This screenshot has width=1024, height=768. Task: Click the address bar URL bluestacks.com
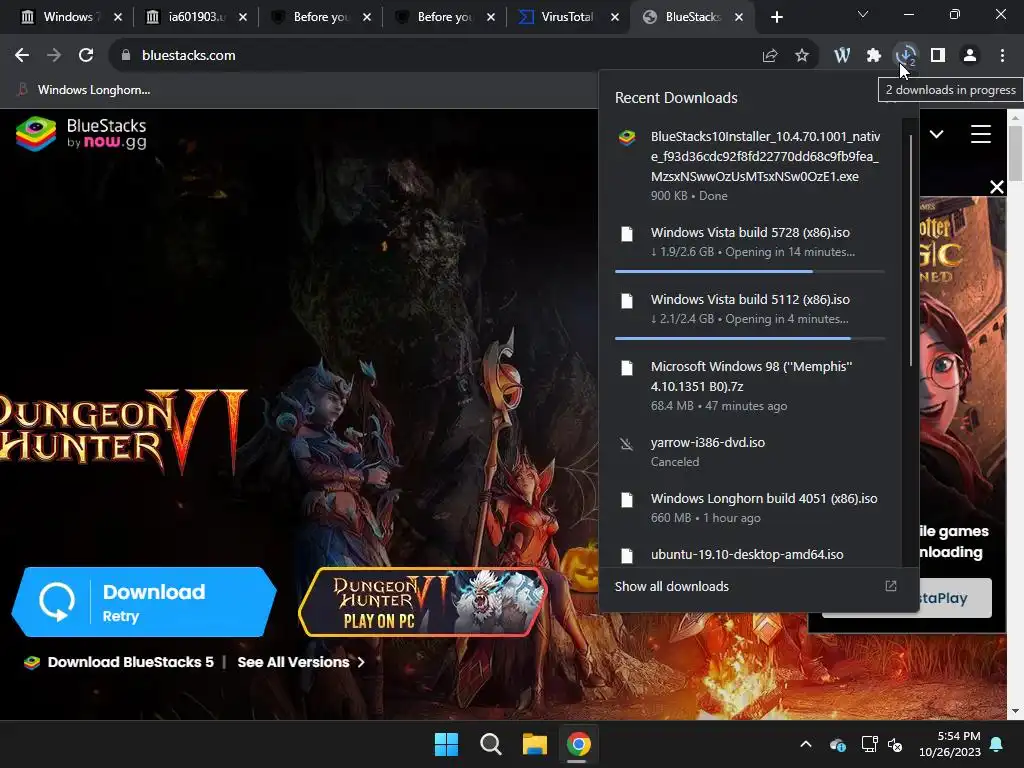tap(189, 56)
